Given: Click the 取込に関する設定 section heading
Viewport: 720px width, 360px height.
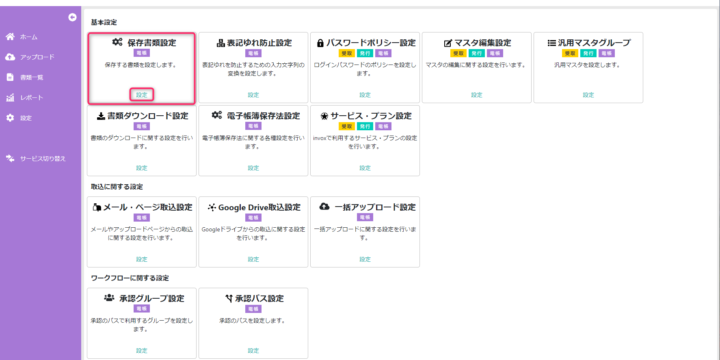Looking at the screenshot, I should click(x=117, y=187).
